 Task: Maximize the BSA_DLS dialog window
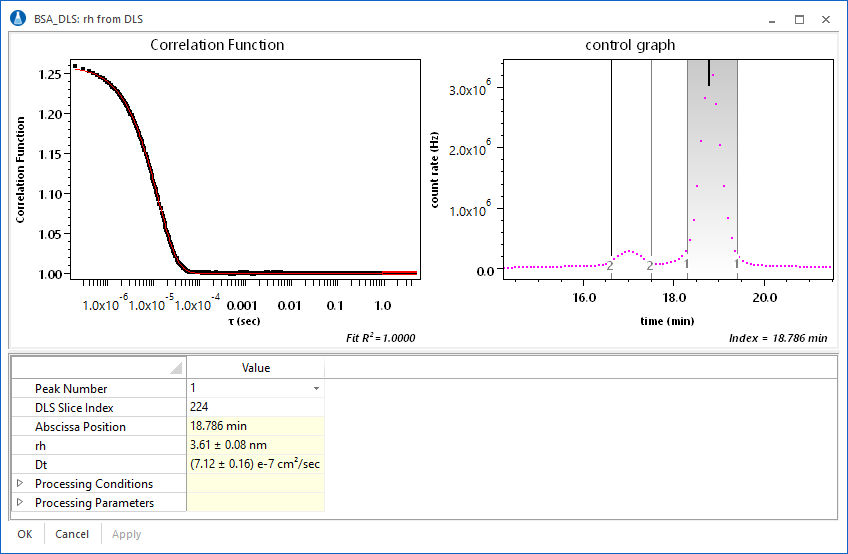[799, 19]
